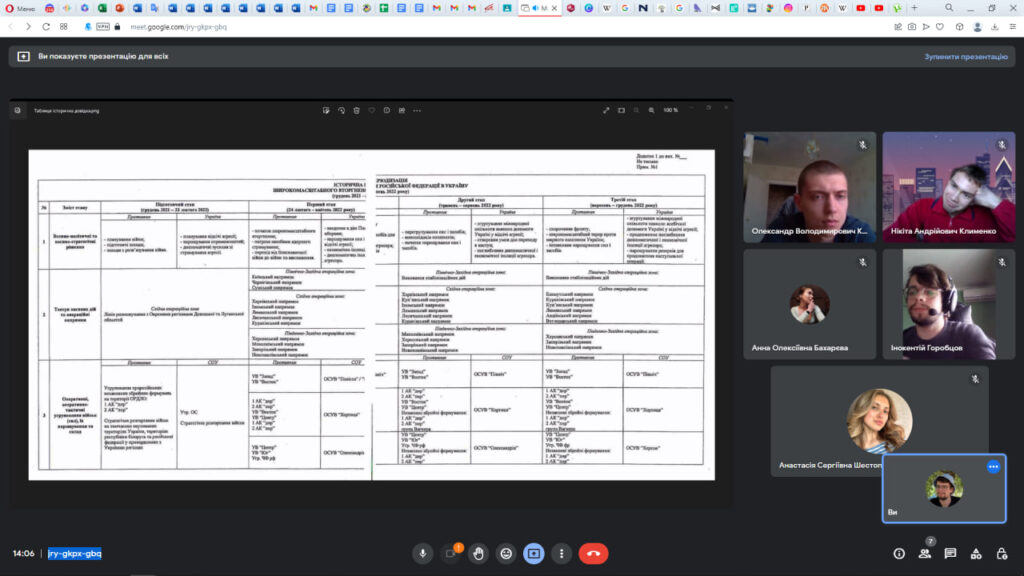Open the chat with everyone panel
This screenshot has width=1024, height=576.
(950, 553)
